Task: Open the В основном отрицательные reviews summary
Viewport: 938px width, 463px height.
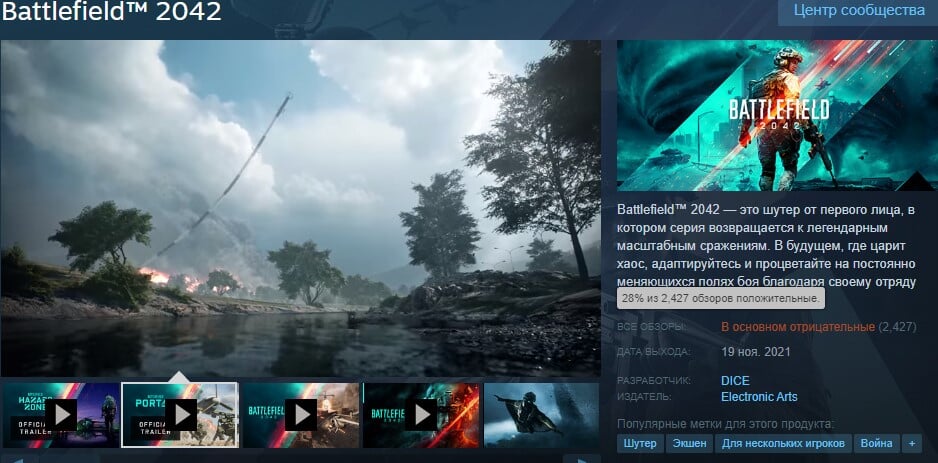Action: [x=797, y=327]
